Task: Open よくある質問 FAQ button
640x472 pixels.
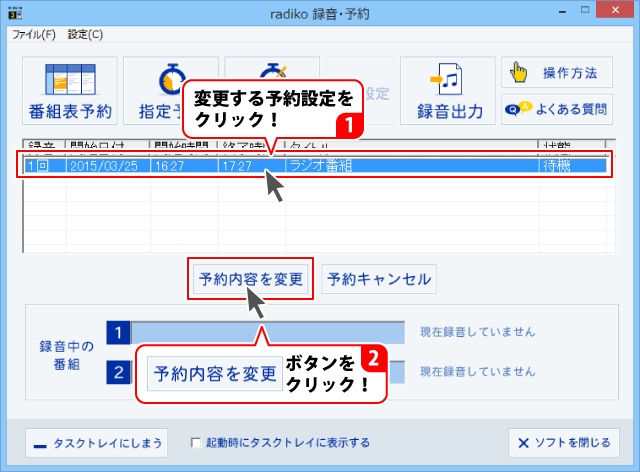Action: click(557, 109)
